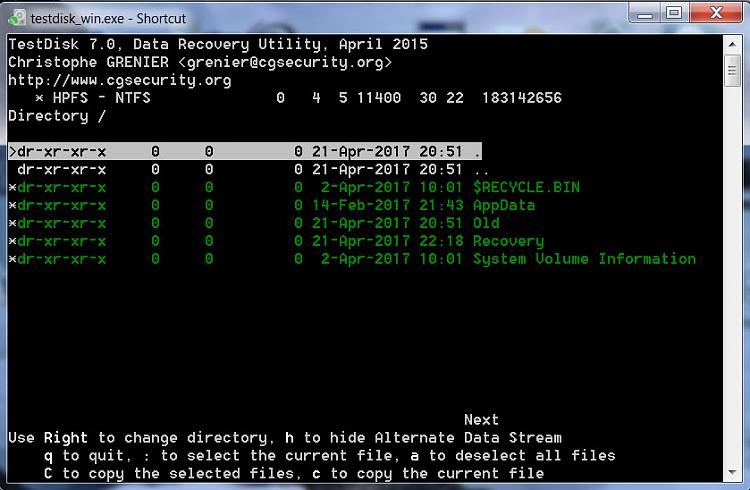This screenshot has height=490, width=750.
Task: Select the AppData directory row
Action: click(272, 205)
